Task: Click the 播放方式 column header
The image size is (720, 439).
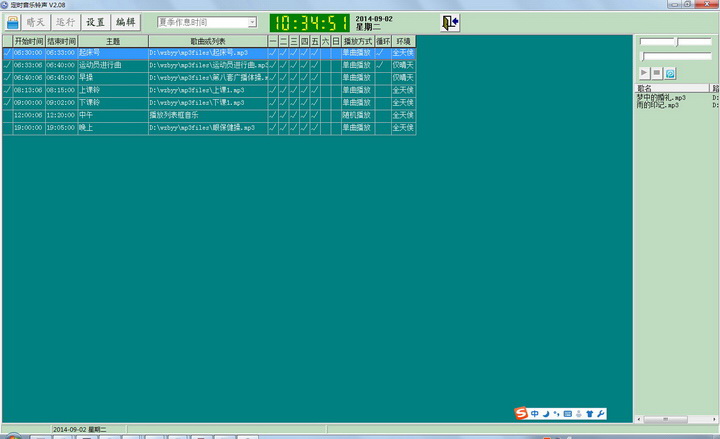Action: tap(358, 41)
